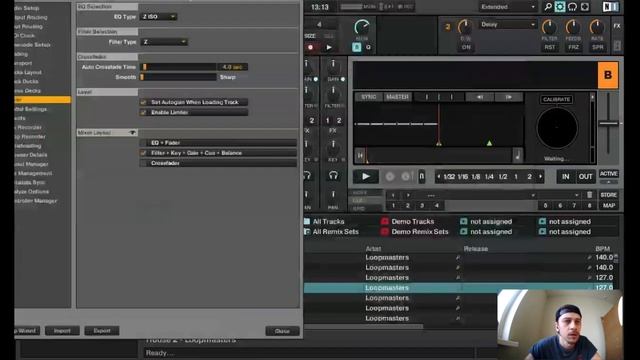This screenshot has height=360, width=640.
Task: Toggle the headphones cruise icon in header
Action: click(x=572, y=7)
